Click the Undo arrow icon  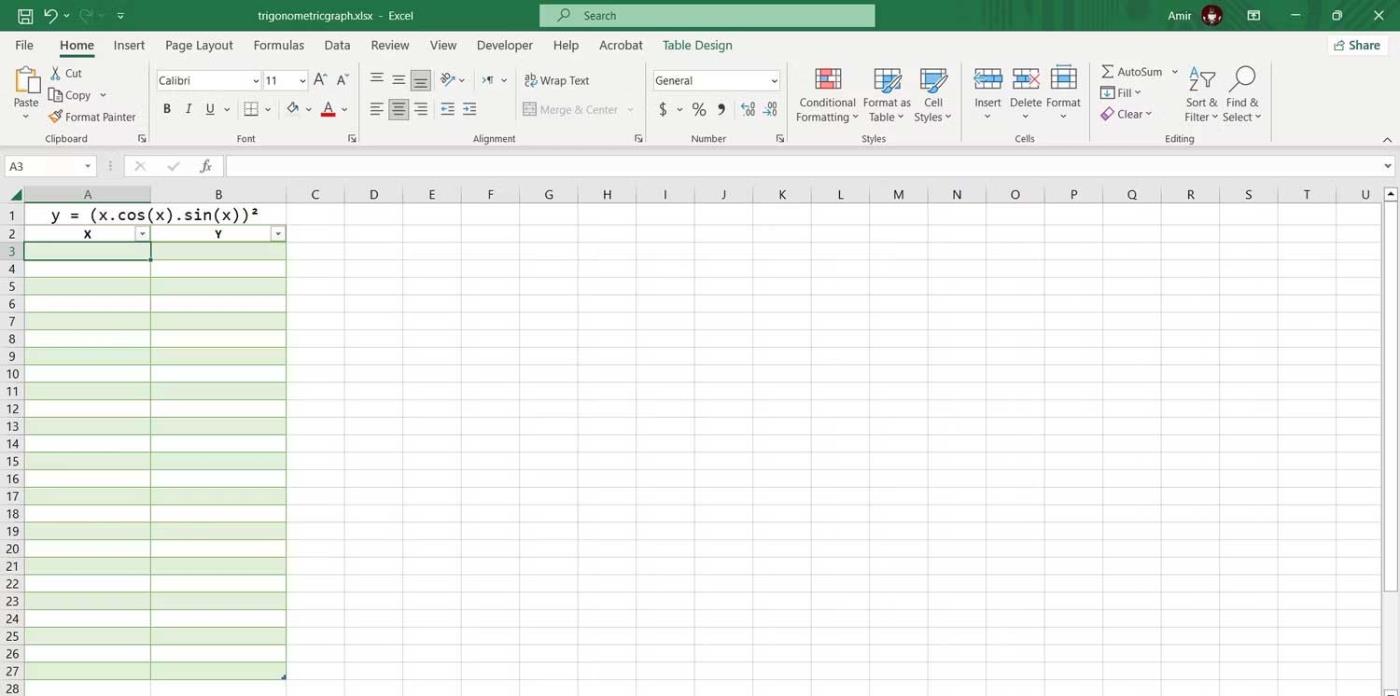click(50, 16)
